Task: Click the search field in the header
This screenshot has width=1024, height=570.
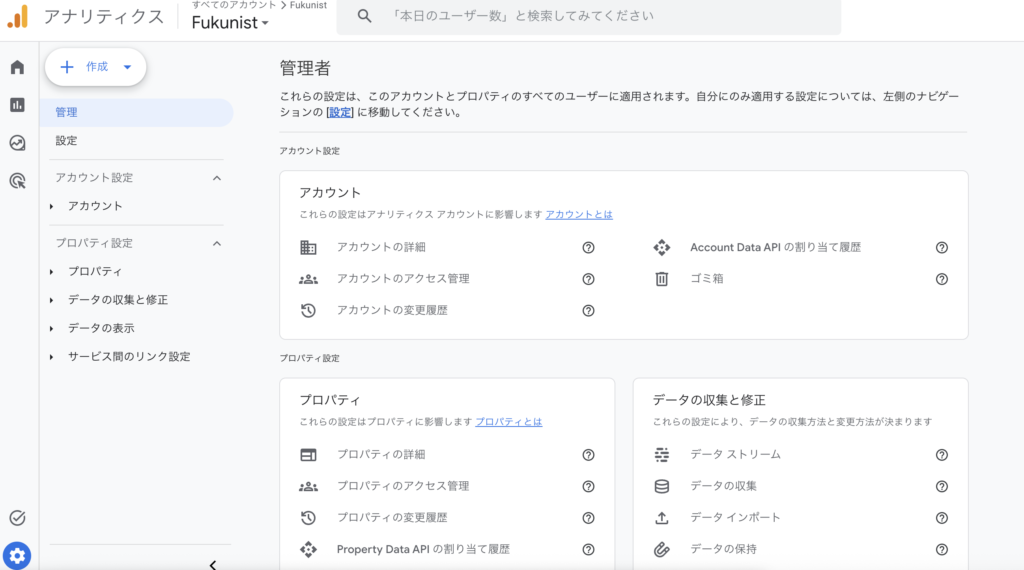Action: 589,16
